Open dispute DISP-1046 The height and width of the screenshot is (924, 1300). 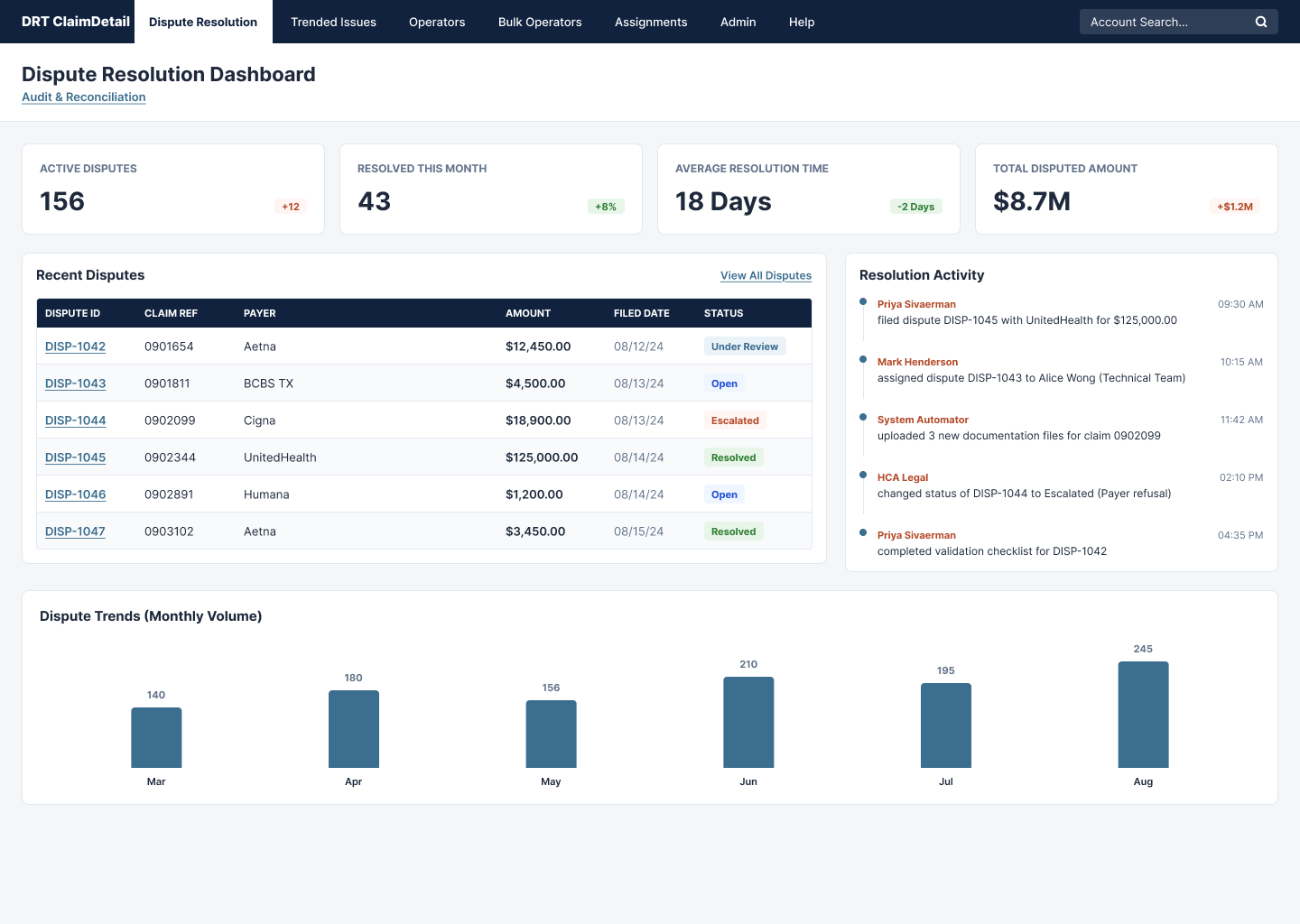pos(76,494)
